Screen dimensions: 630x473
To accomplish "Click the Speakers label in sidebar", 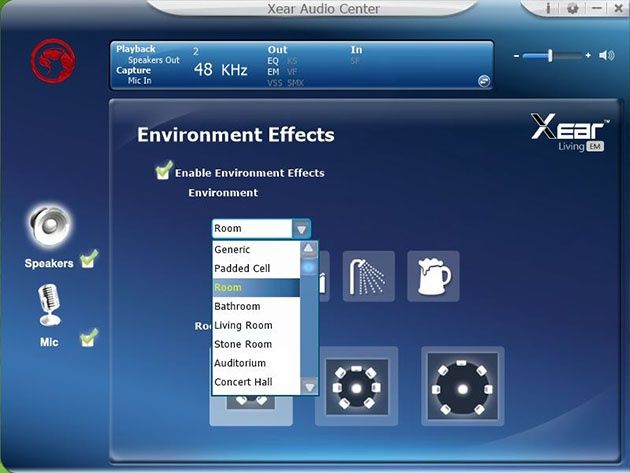I will (49, 264).
